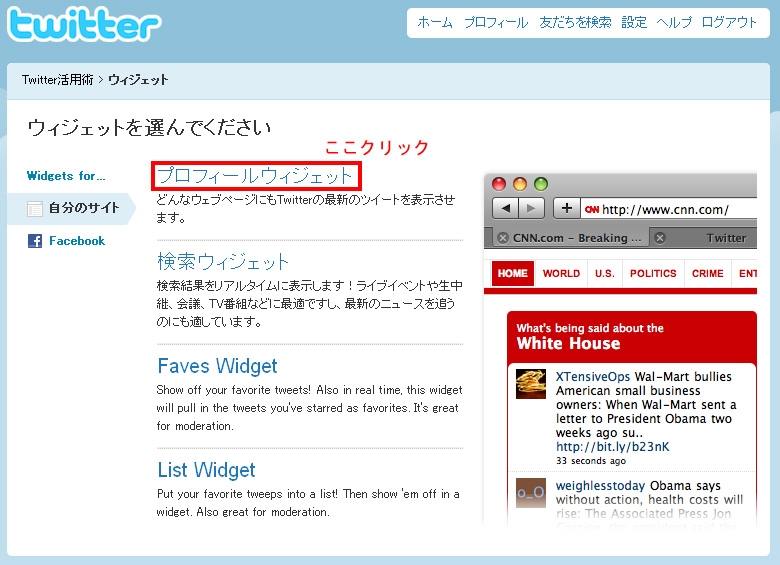Click the XTensiveOps avatar thumbnail

pos(531,384)
